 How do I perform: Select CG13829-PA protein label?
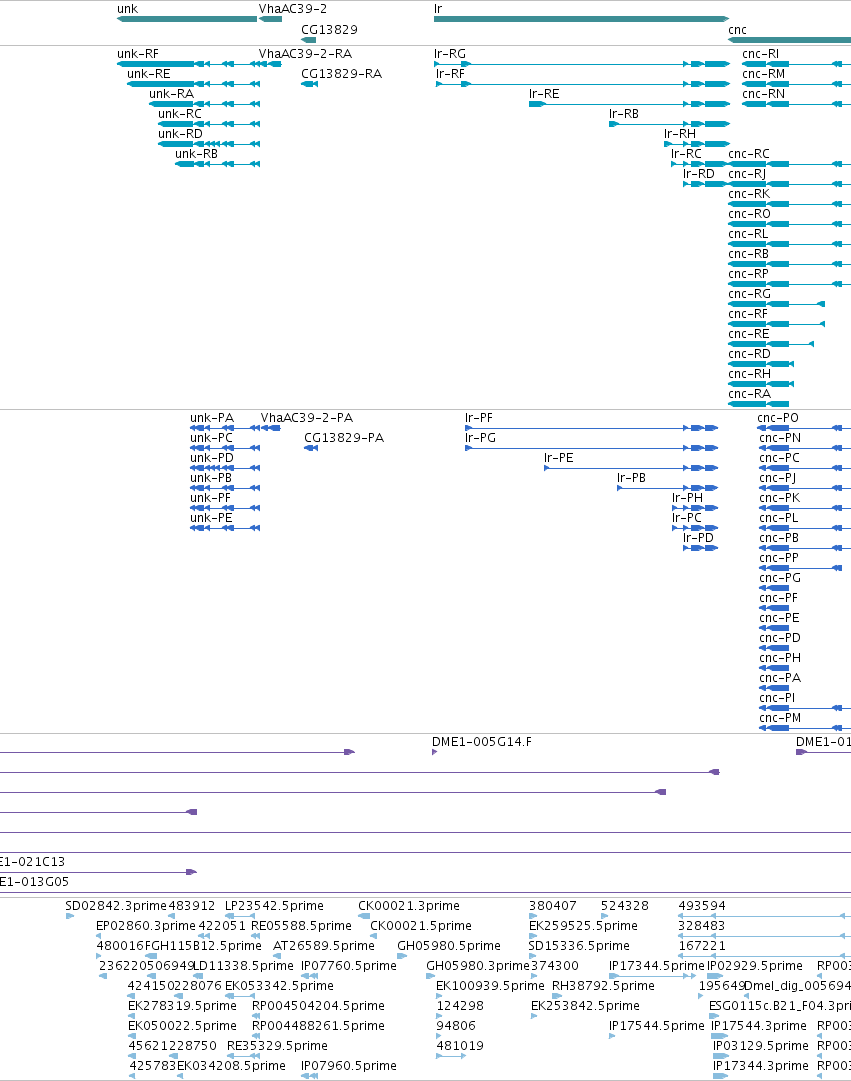tap(344, 438)
